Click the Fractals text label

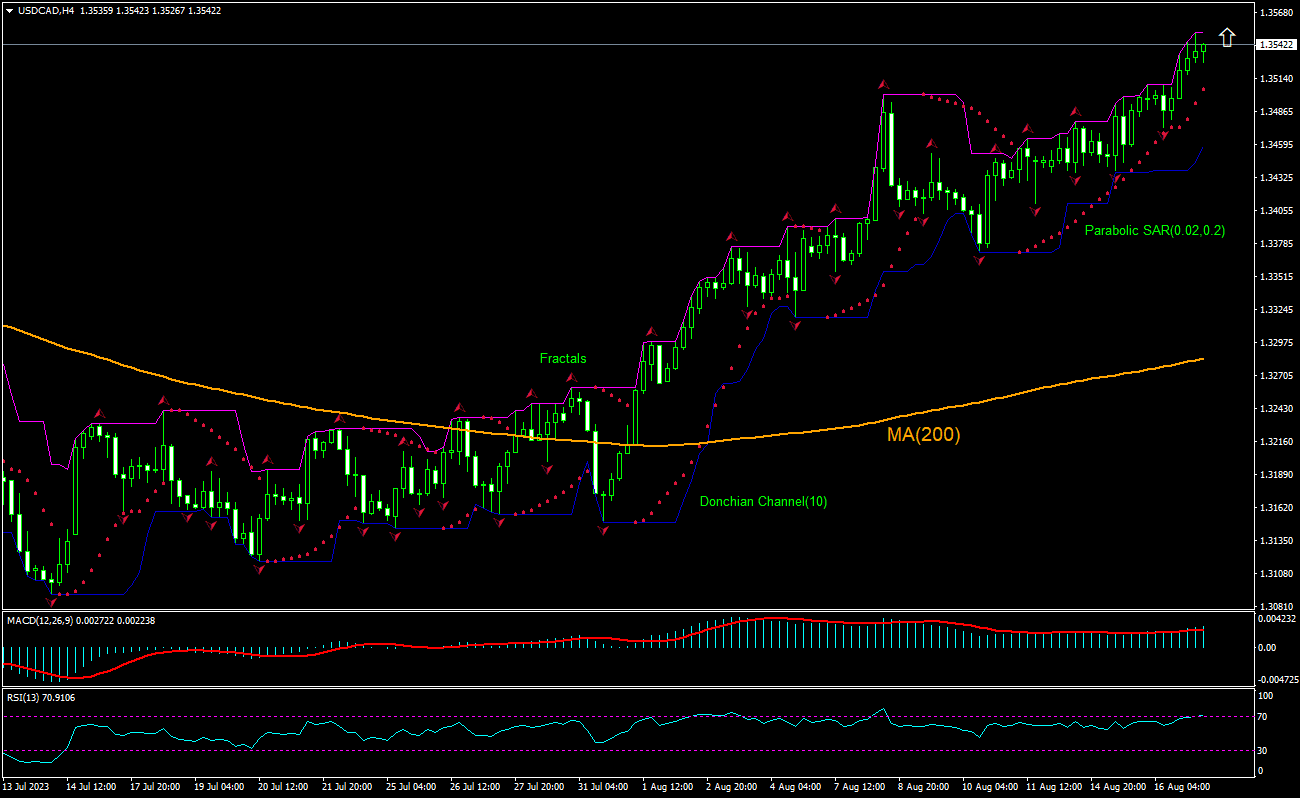(x=563, y=358)
